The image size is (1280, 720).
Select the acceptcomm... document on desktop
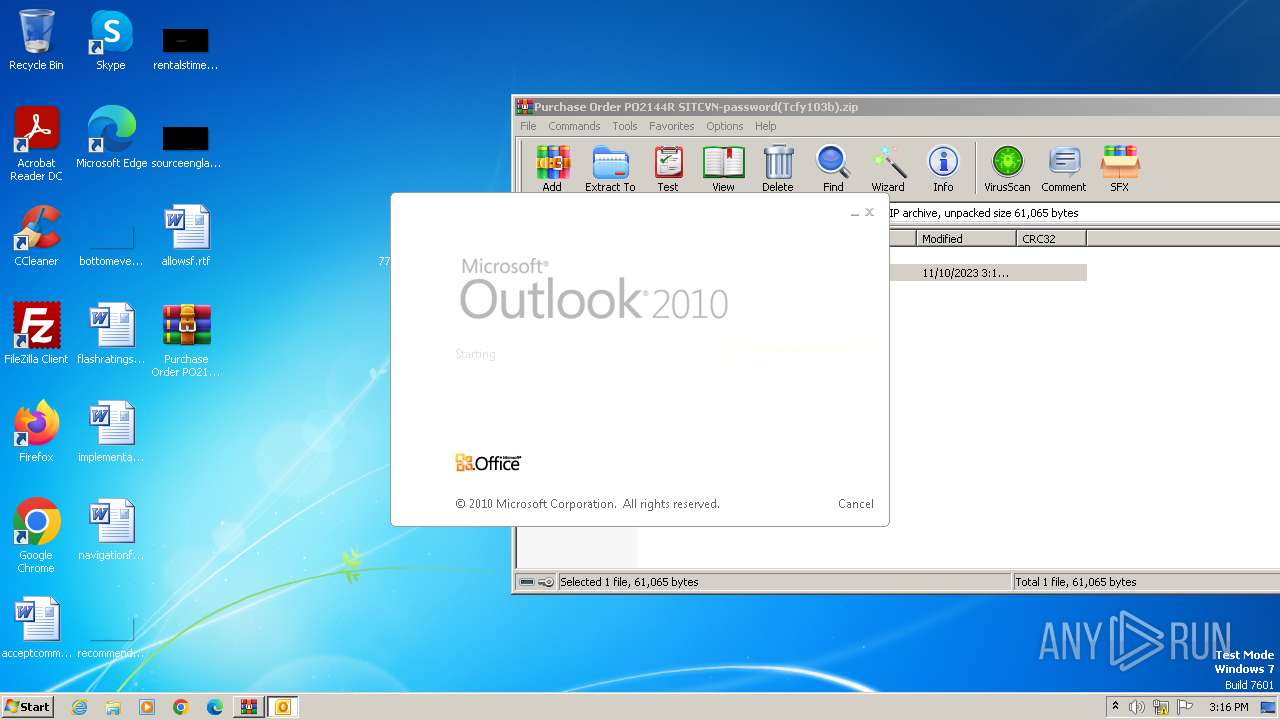click(x=36, y=628)
